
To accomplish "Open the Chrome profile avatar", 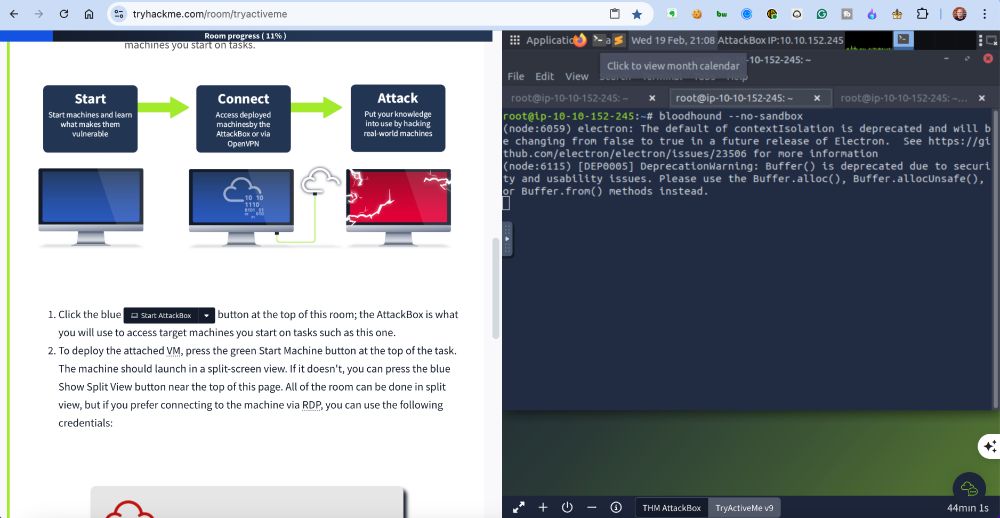I will pyautogui.click(x=959, y=14).
